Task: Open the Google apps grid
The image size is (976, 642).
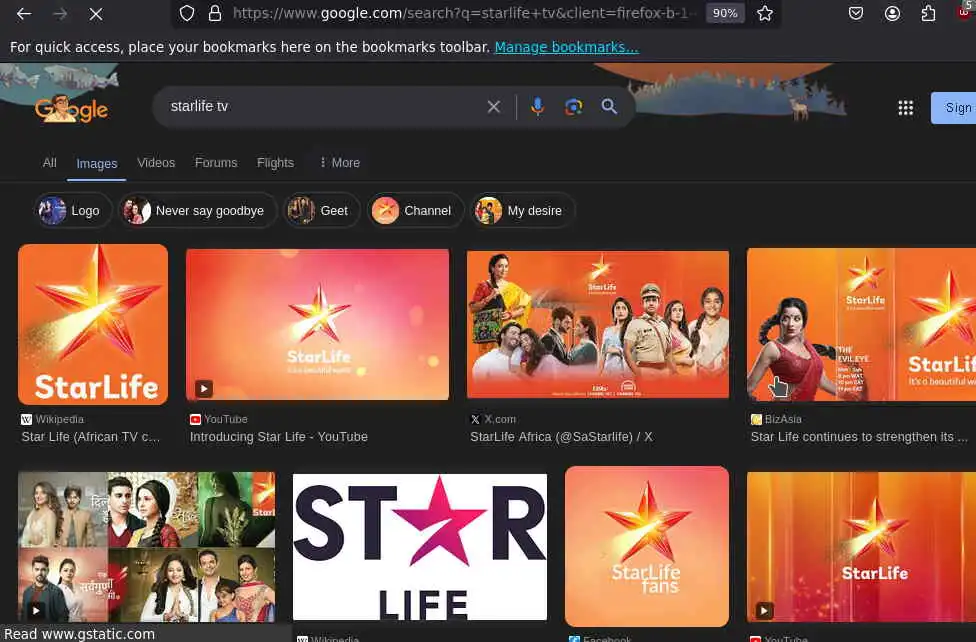Action: point(906,108)
